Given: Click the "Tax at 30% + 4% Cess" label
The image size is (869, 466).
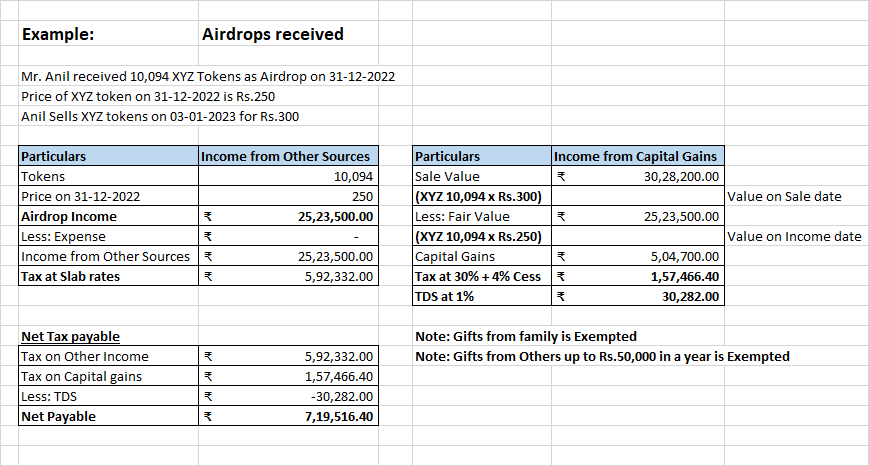Looking at the screenshot, I should (481, 277).
